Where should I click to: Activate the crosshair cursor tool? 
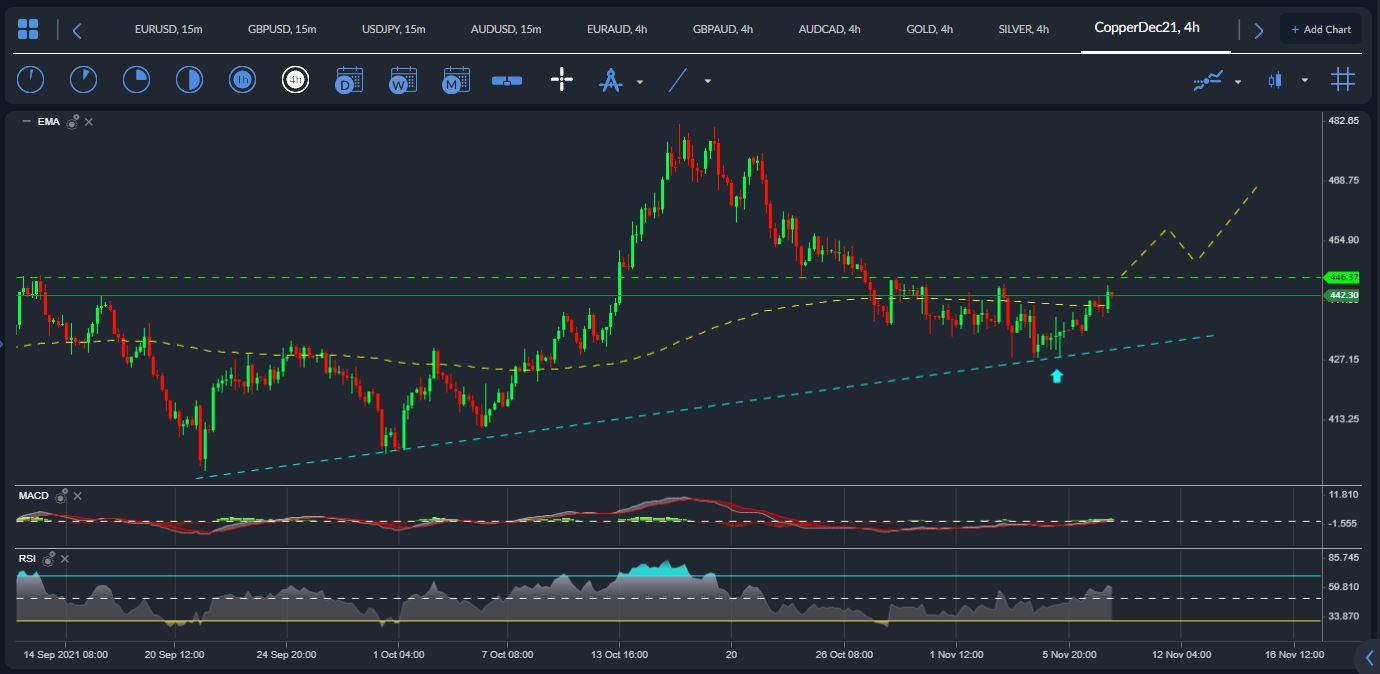coord(562,80)
